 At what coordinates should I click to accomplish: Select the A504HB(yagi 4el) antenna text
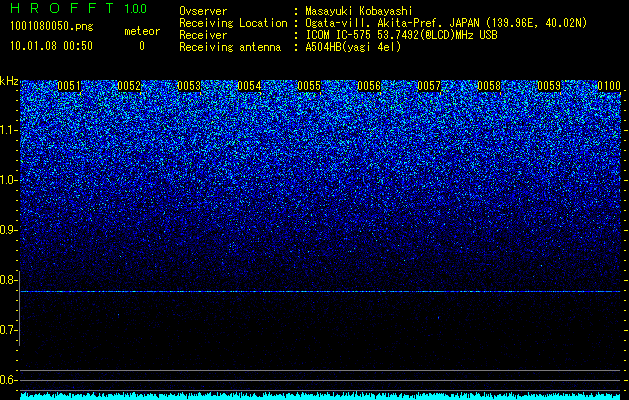(x=353, y=47)
